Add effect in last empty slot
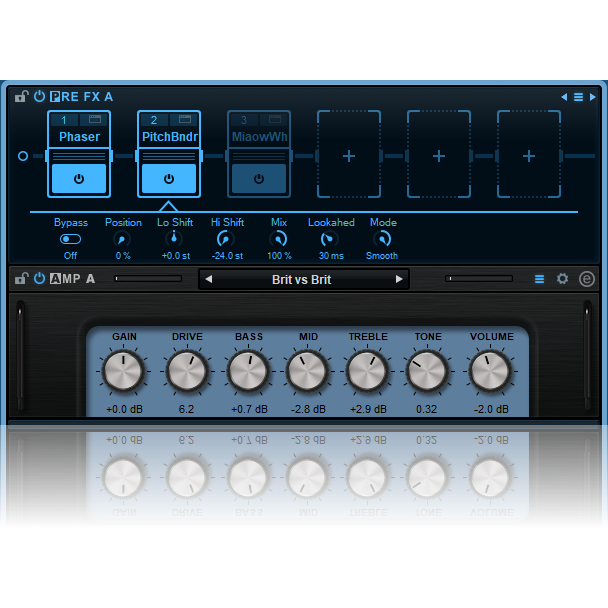The height and width of the screenshot is (608, 608). (529, 156)
